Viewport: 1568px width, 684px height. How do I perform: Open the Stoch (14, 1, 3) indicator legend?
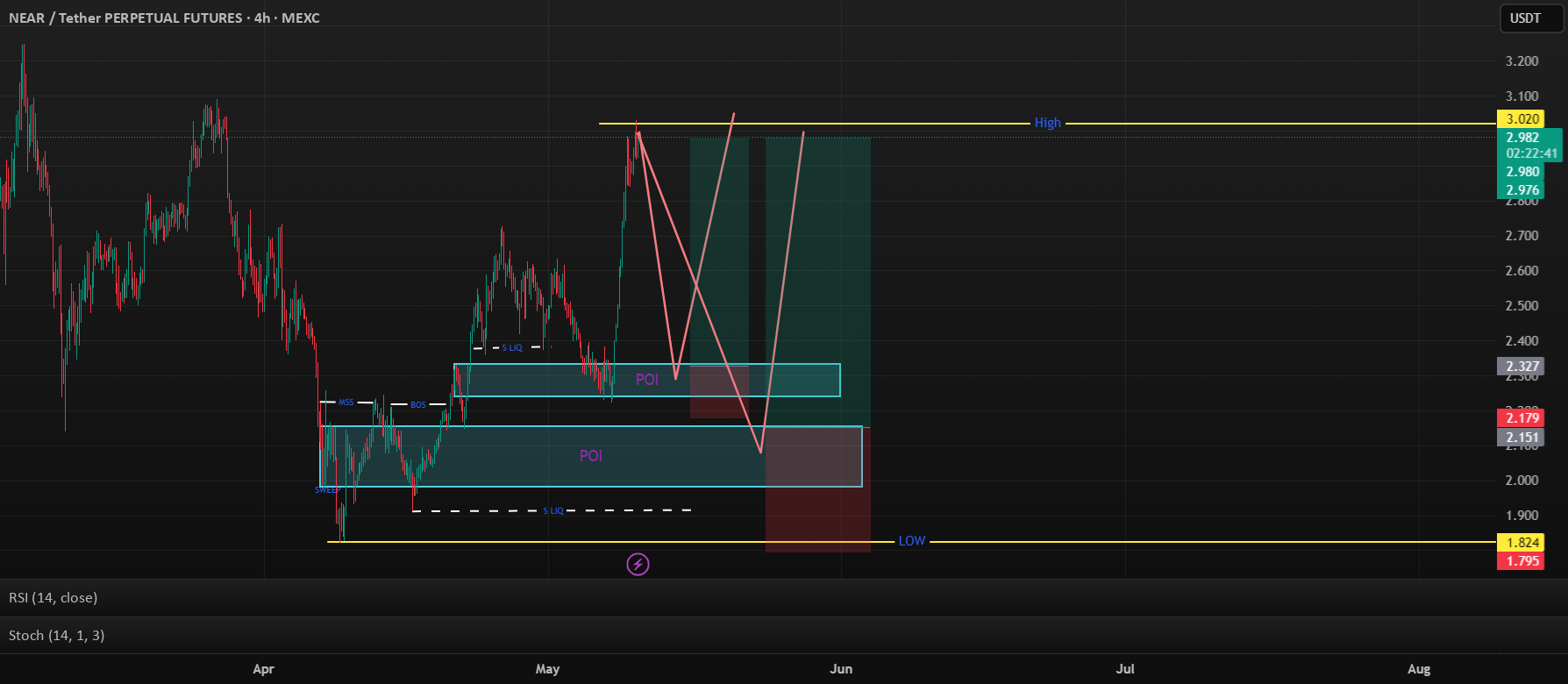pos(57,636)
